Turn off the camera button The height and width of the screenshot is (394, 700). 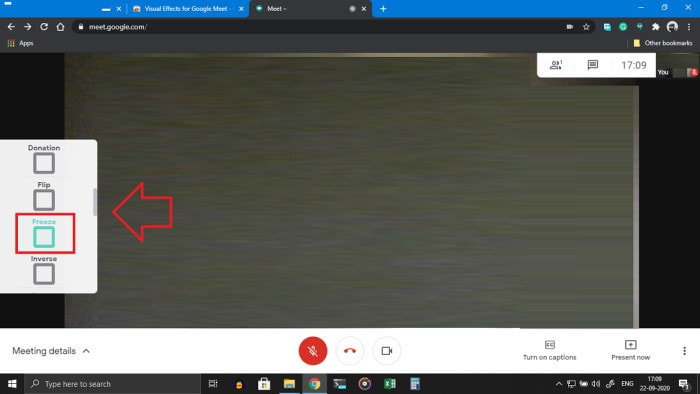[387, 351]
